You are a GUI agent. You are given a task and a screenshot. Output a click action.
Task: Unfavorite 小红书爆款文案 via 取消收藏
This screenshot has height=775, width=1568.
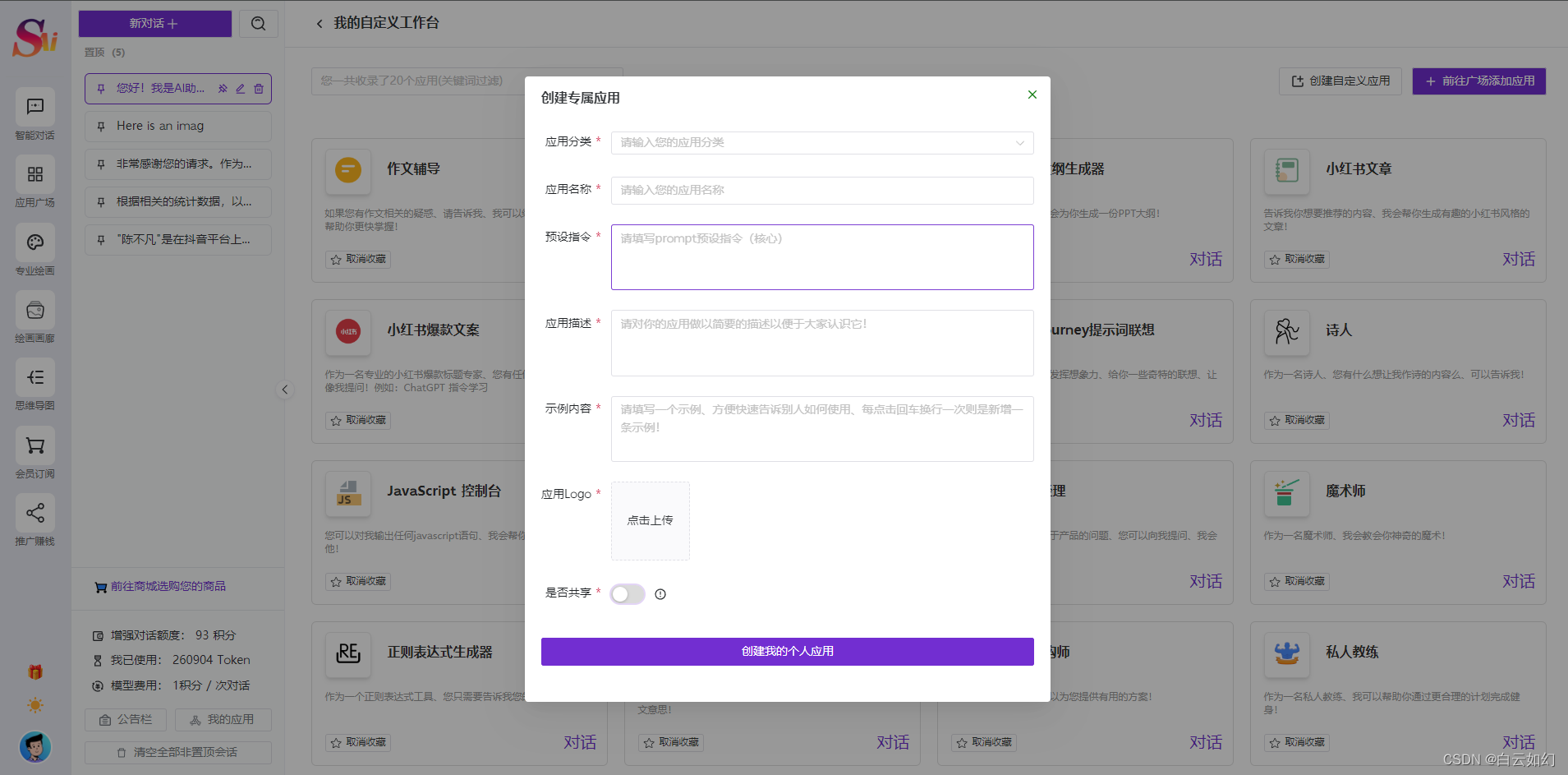[x=358, y=420]
